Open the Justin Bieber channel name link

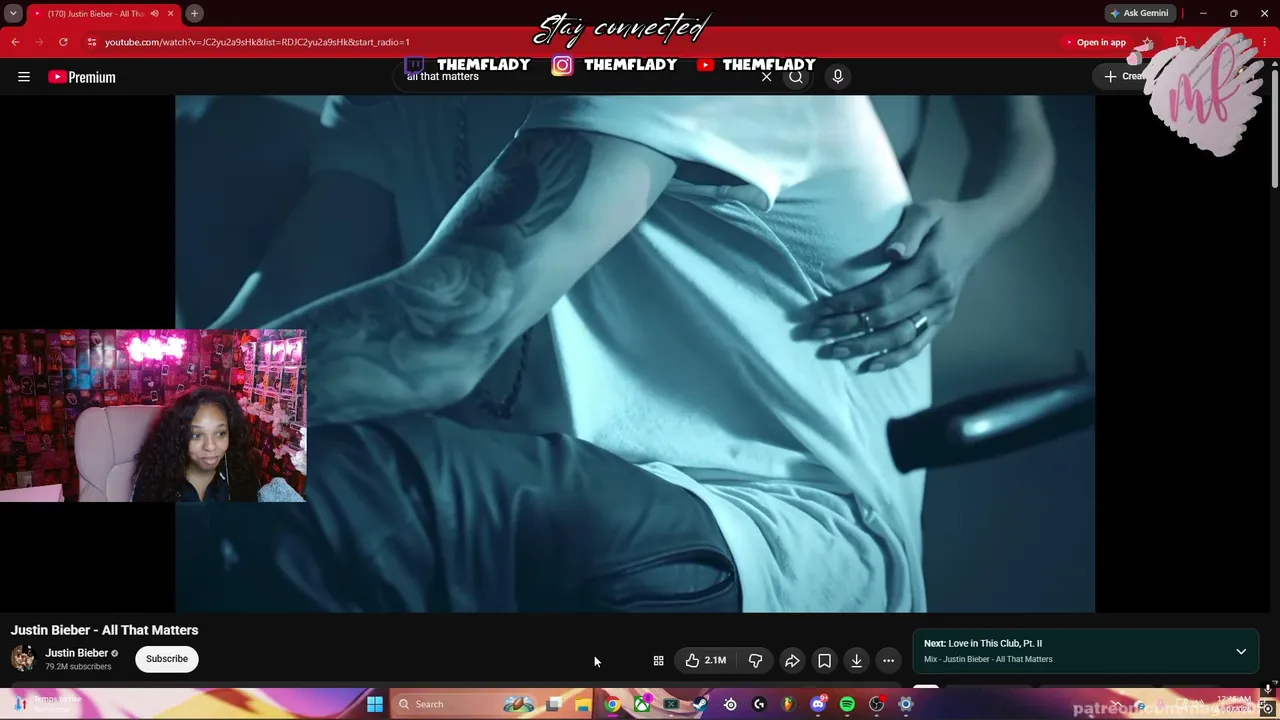(x=76, y=653)
